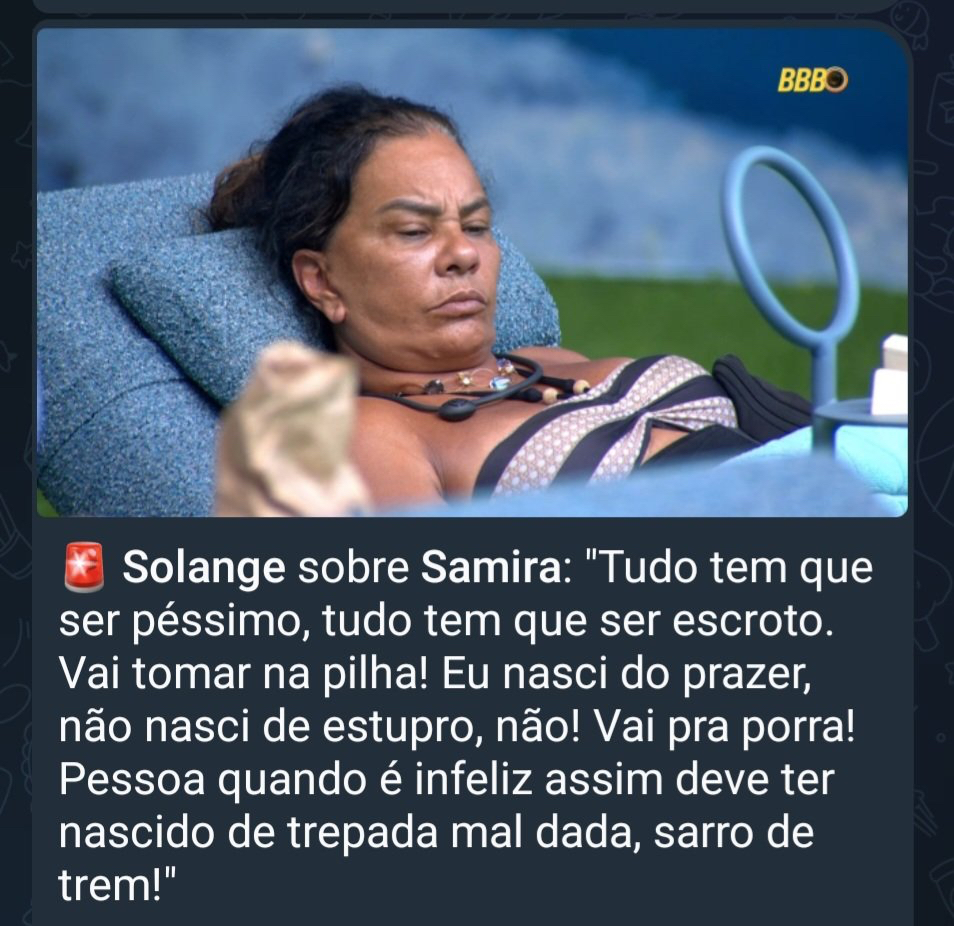The height and width of the screenshot is (926, 954).
Task: Click the yellow BBB logo watermark
Action: point(812,80)
